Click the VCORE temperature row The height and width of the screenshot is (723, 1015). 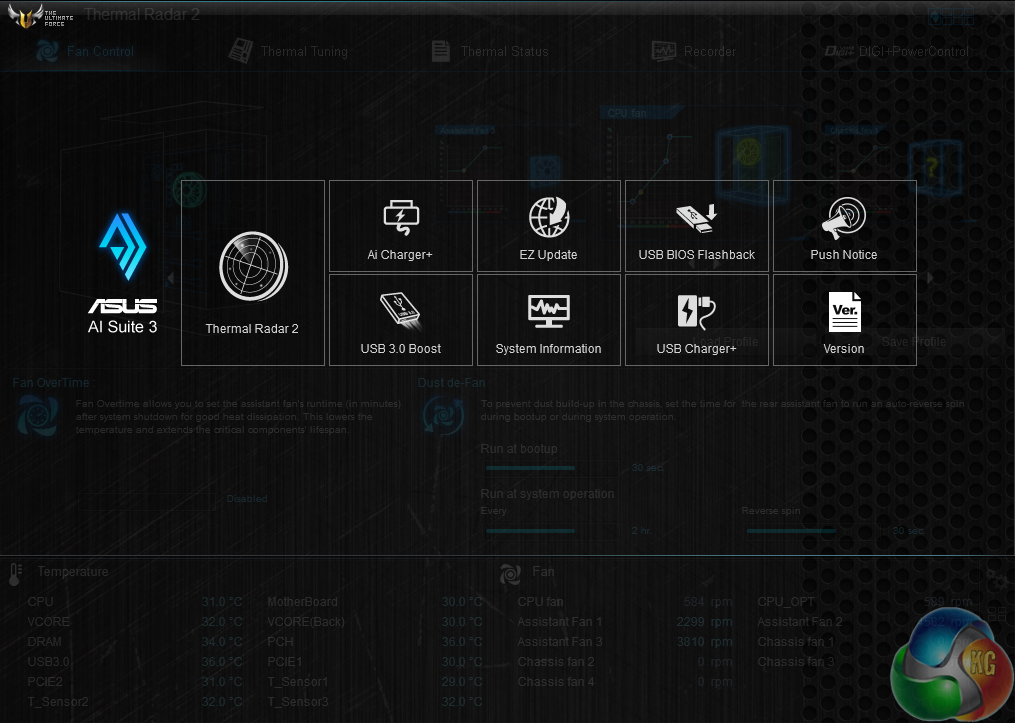coord(135,621)
